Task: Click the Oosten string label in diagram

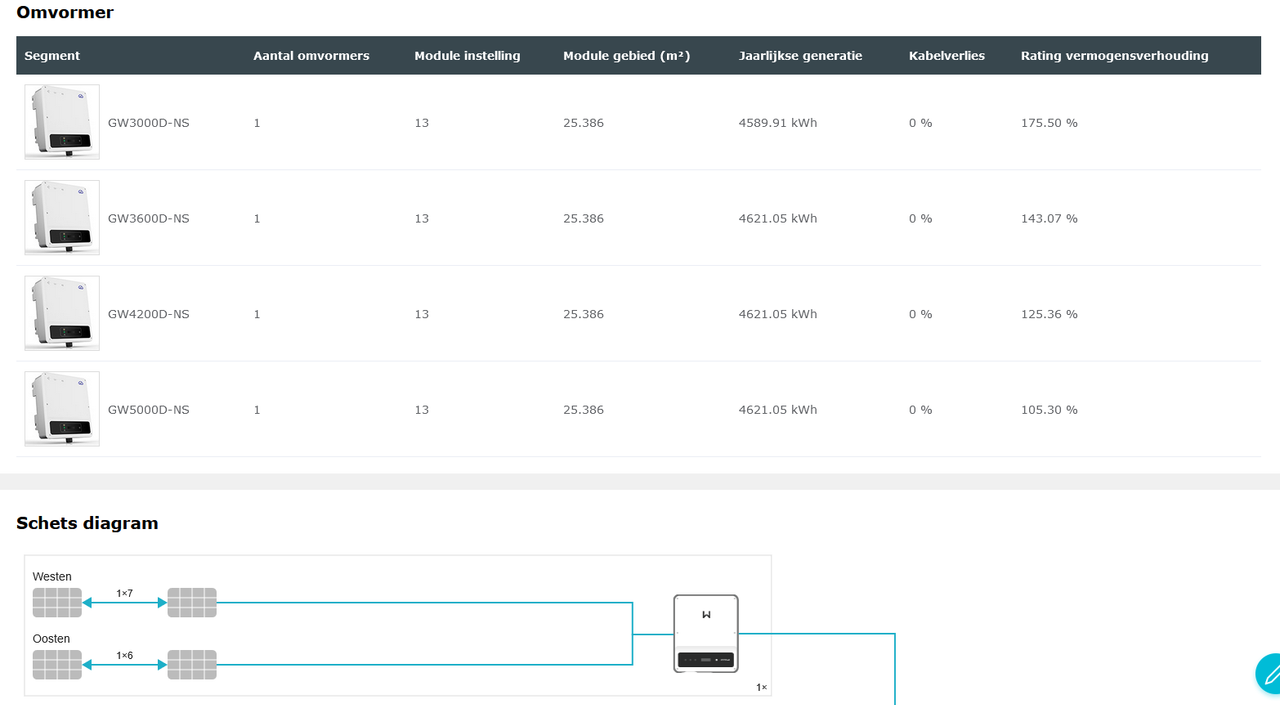Action: 51,639
